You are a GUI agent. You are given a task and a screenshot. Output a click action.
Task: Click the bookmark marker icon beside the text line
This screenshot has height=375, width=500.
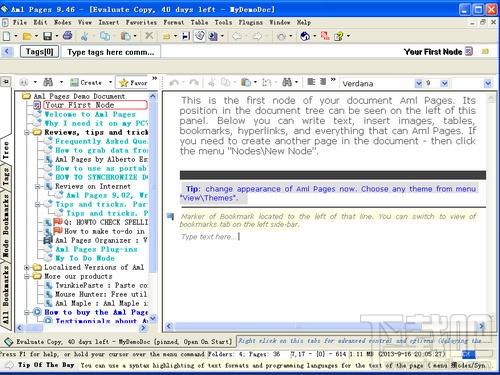[x=170, y=217]
